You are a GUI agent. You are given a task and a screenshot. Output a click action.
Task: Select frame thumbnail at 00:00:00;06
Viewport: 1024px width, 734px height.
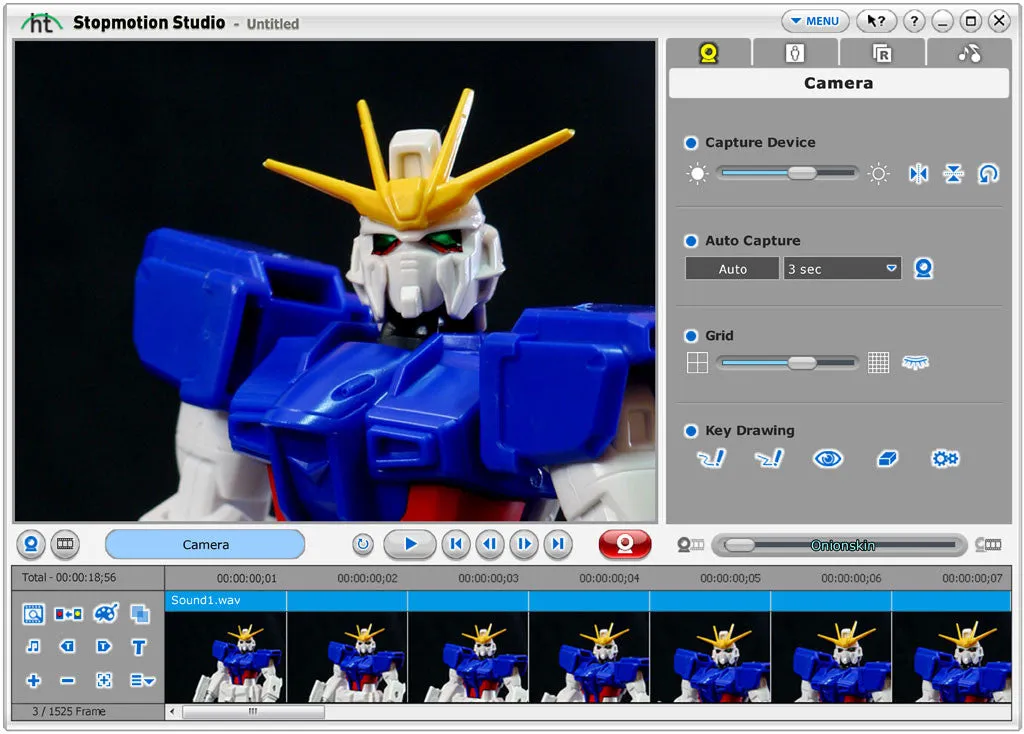point(831,657)
